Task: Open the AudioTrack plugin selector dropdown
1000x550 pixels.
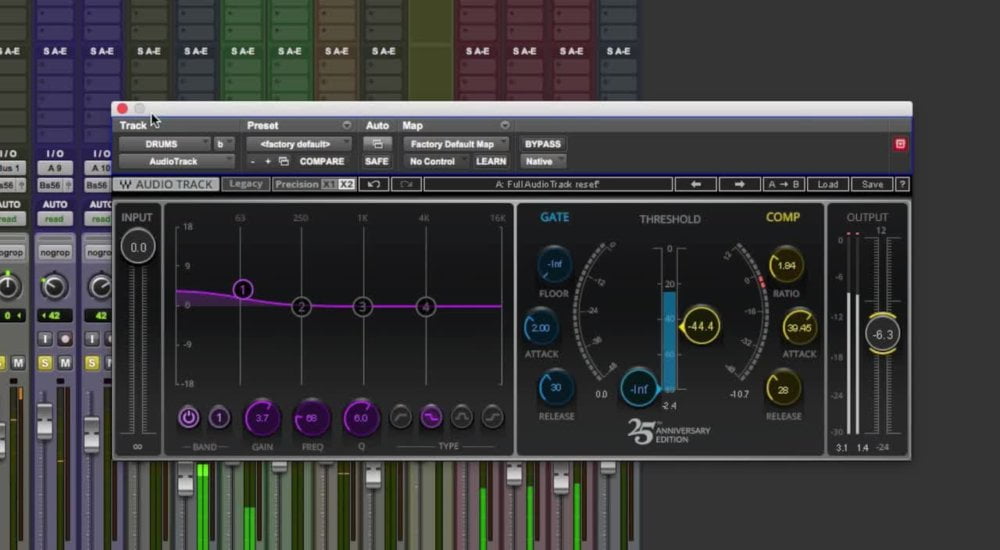Action: coord(177,161)
